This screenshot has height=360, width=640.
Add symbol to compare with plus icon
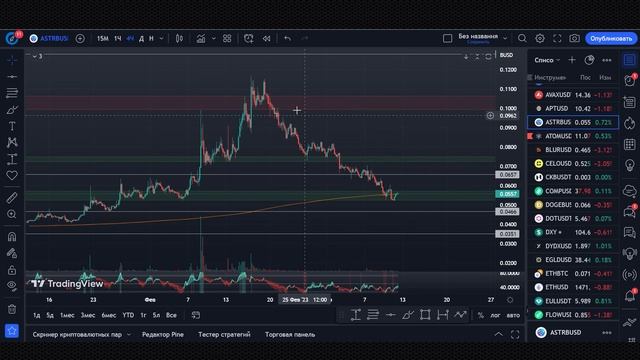(80, 38)
